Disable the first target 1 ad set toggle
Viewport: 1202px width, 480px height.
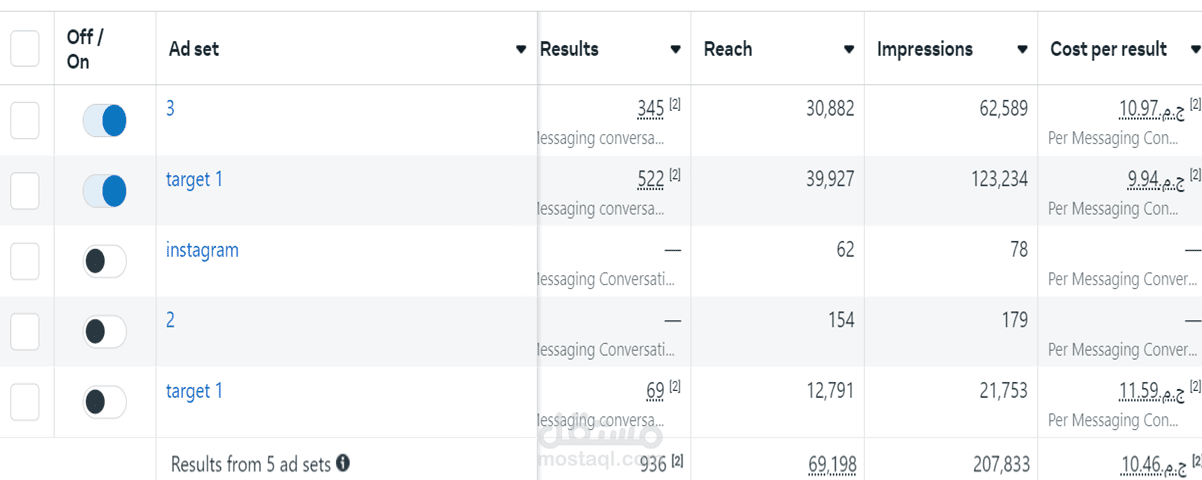[104, 190]
